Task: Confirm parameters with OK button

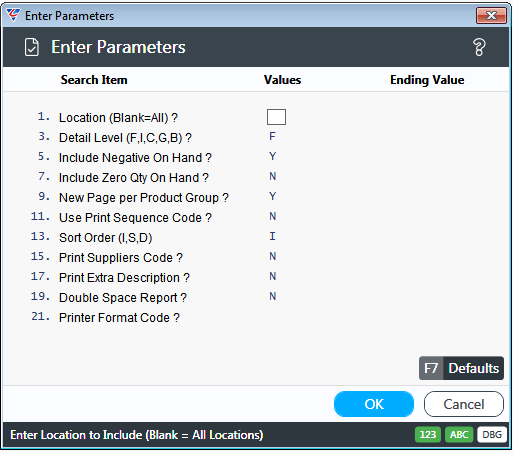Action: 374,404
